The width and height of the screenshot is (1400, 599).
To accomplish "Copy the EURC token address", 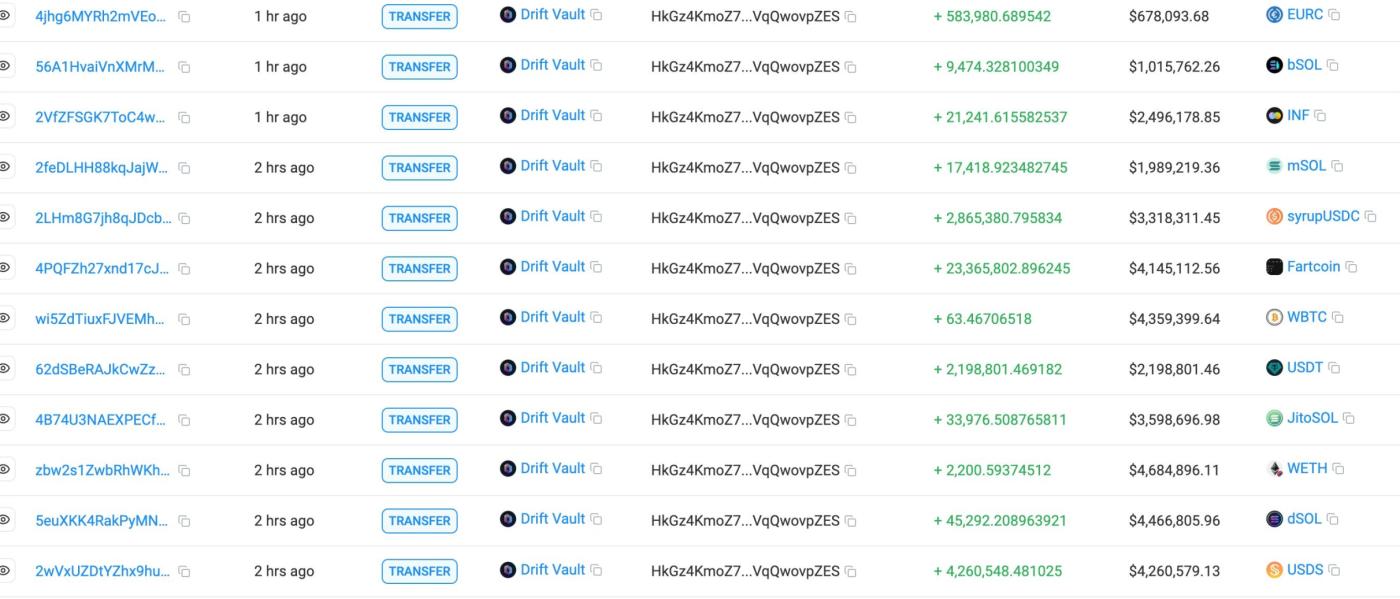I will click(1334, 15).
